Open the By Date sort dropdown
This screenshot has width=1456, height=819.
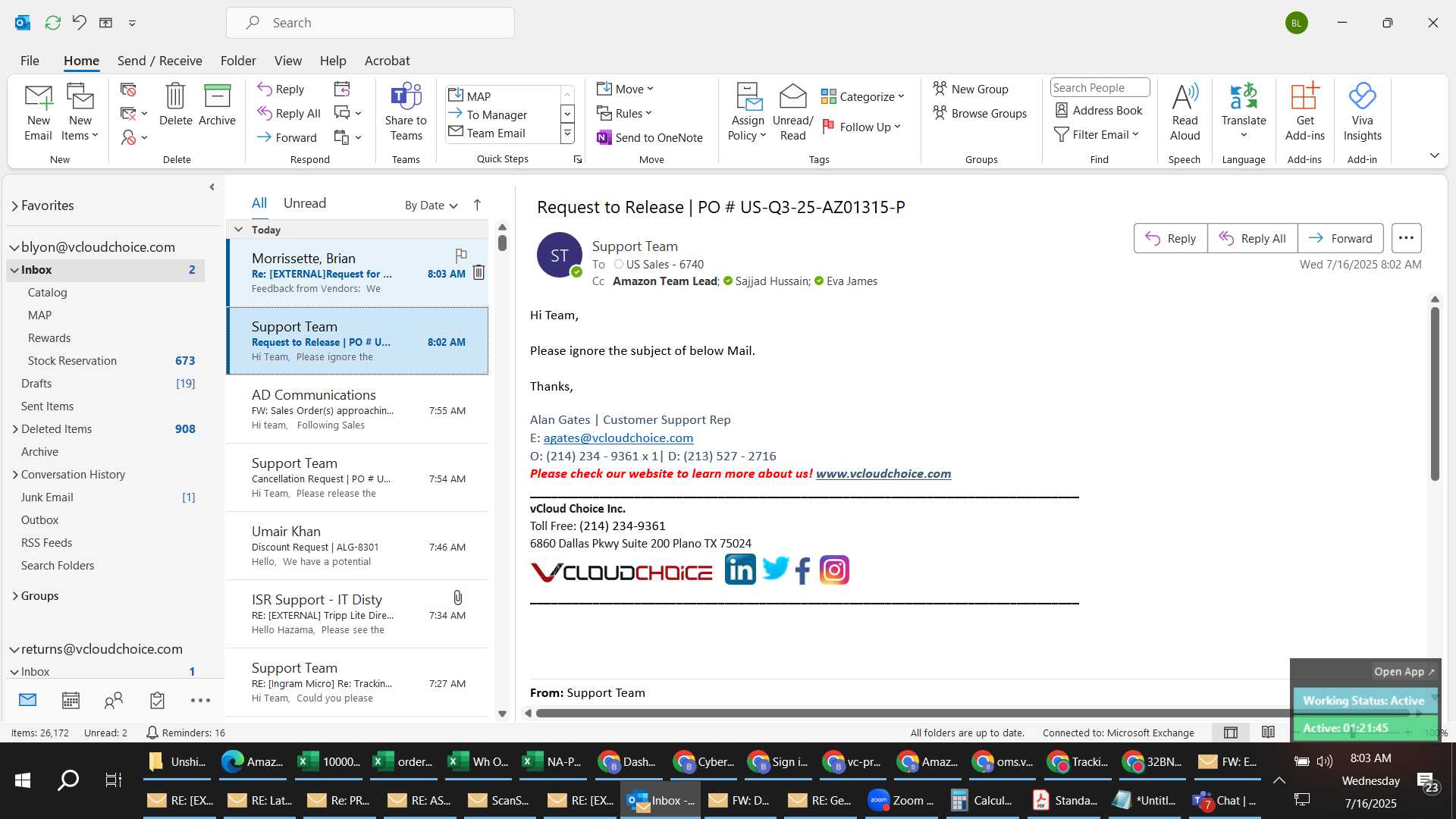click(431, 206)
